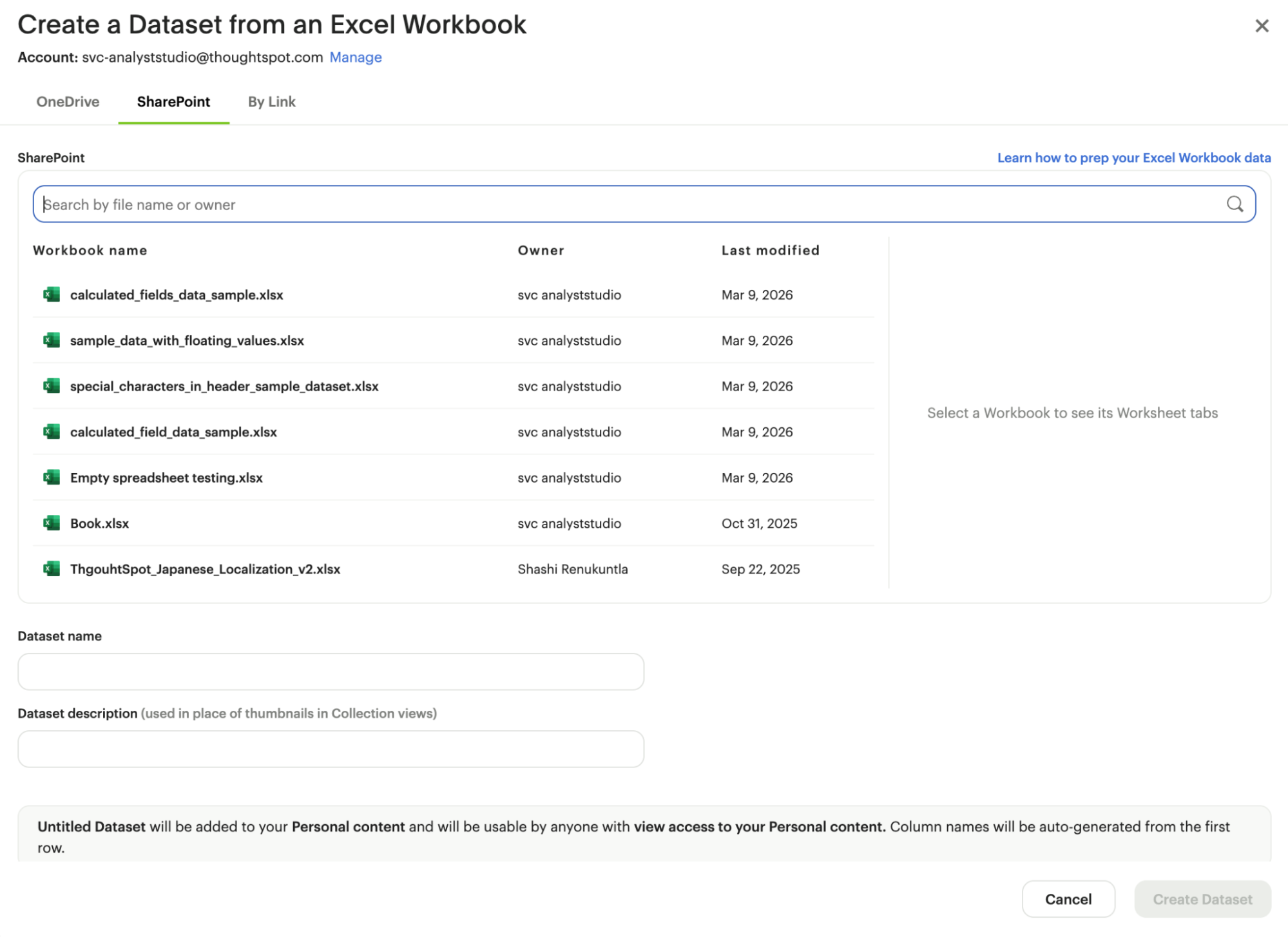Switch to the By Link tab
The image size is (1288, 937).
pos(271,101)
